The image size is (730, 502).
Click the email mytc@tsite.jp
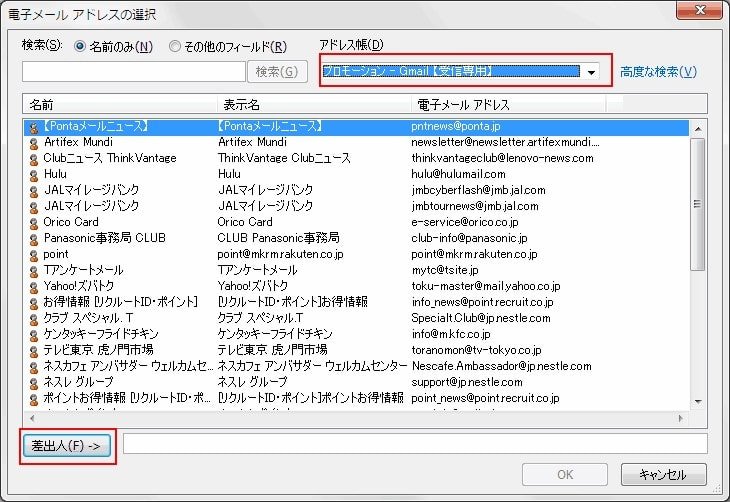(x=445, y=270)
